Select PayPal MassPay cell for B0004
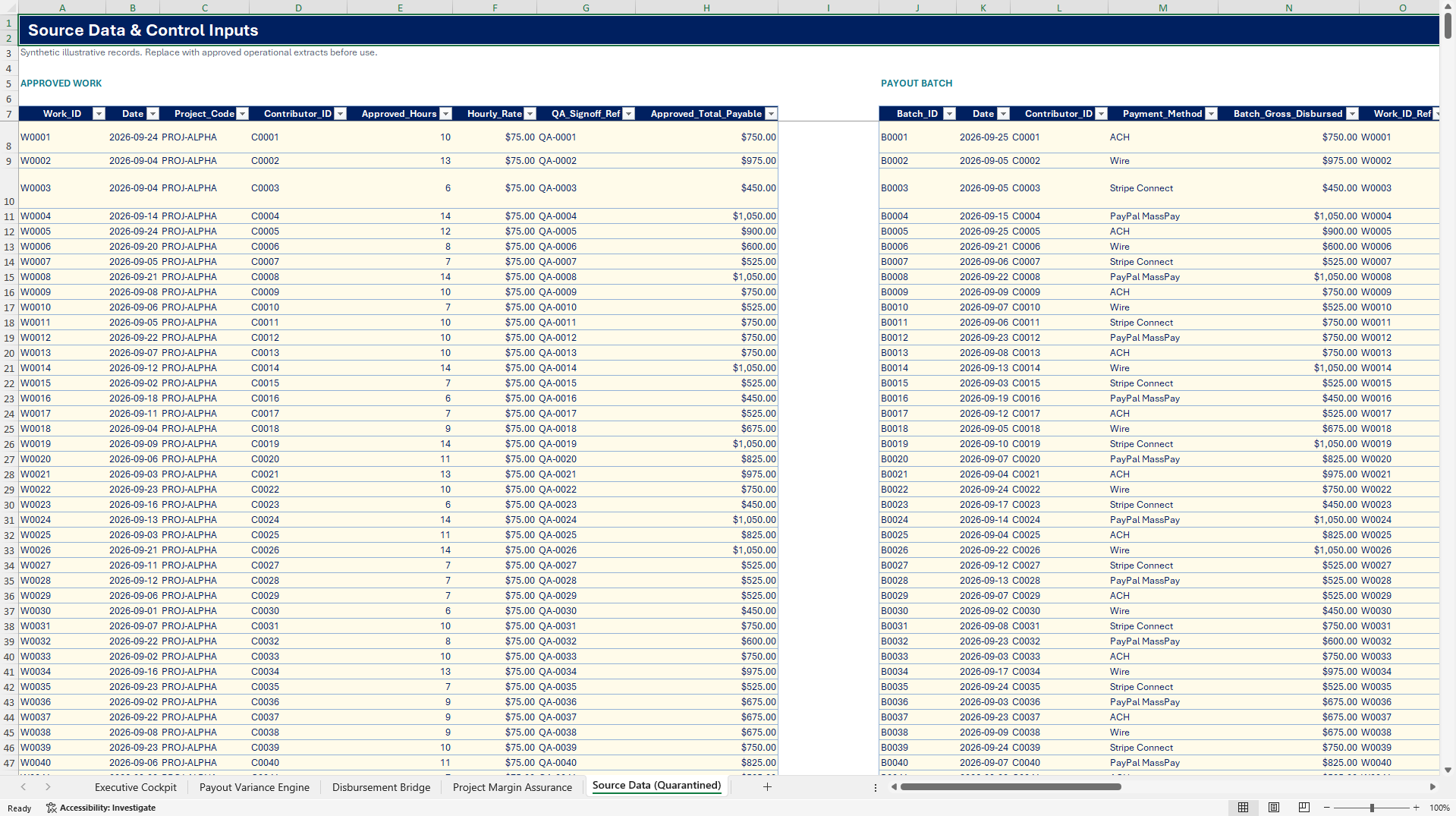The image size is (1456, 816). 1162,216
